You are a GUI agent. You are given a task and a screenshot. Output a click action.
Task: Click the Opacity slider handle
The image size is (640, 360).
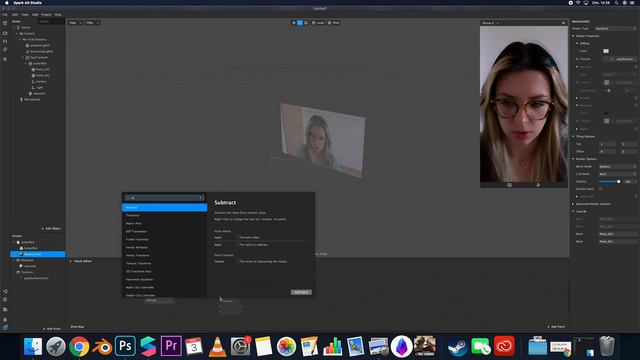coord(619,182)
